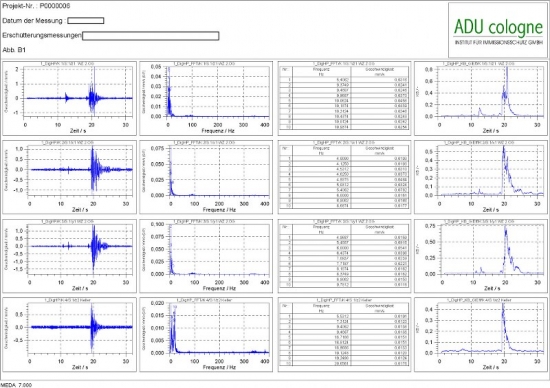Click the Datum der Messung label
550x388 pixels.
pos(34,21)
